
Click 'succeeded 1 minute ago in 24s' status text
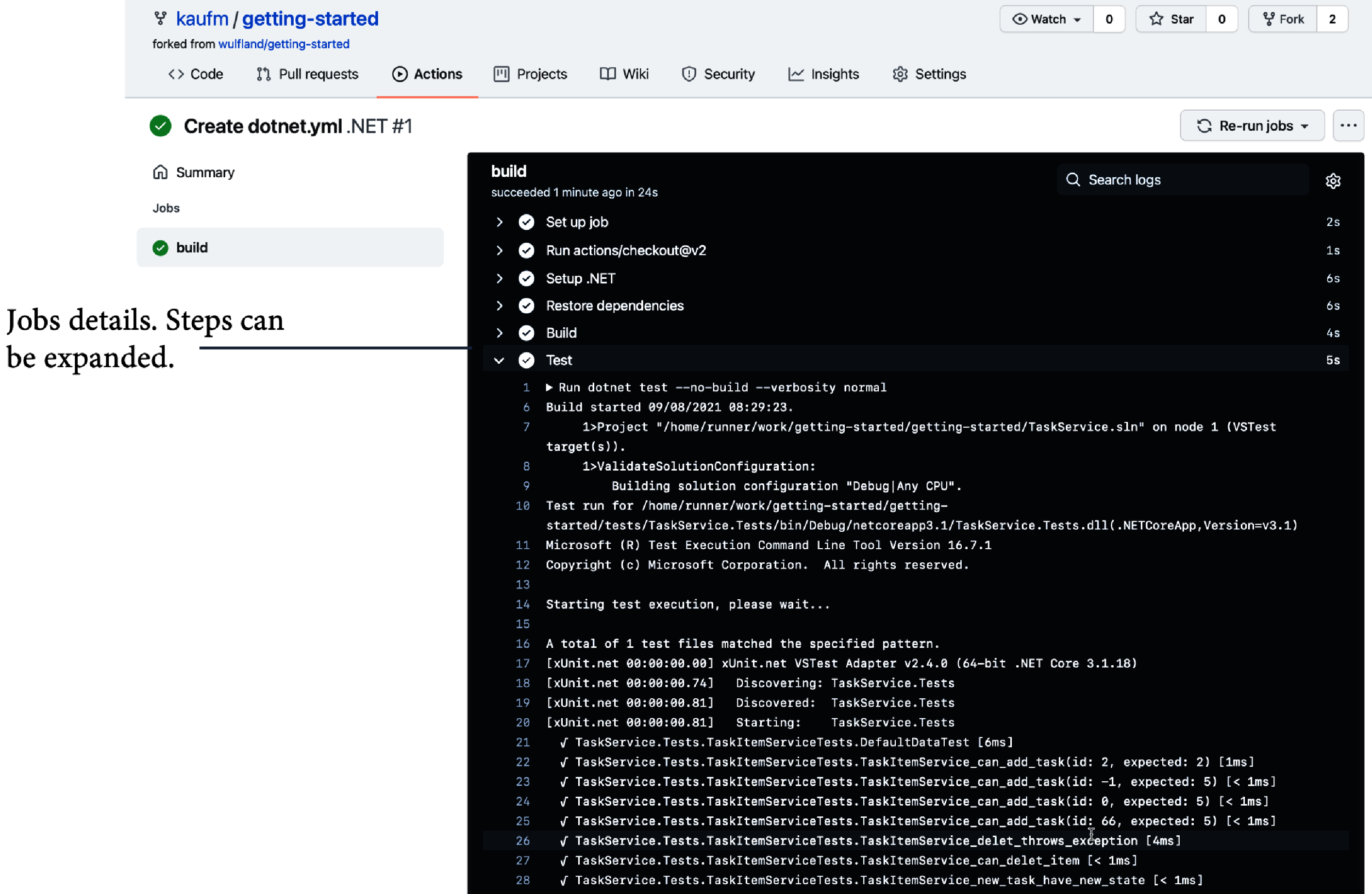click(574, 192)
